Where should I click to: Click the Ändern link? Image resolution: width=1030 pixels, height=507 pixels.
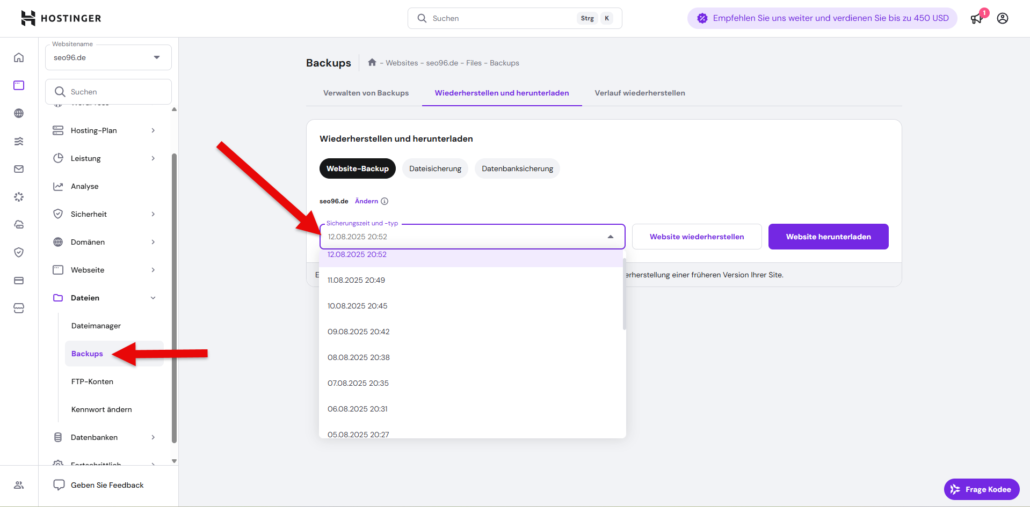pyautogui.click(x=366, y=202)
